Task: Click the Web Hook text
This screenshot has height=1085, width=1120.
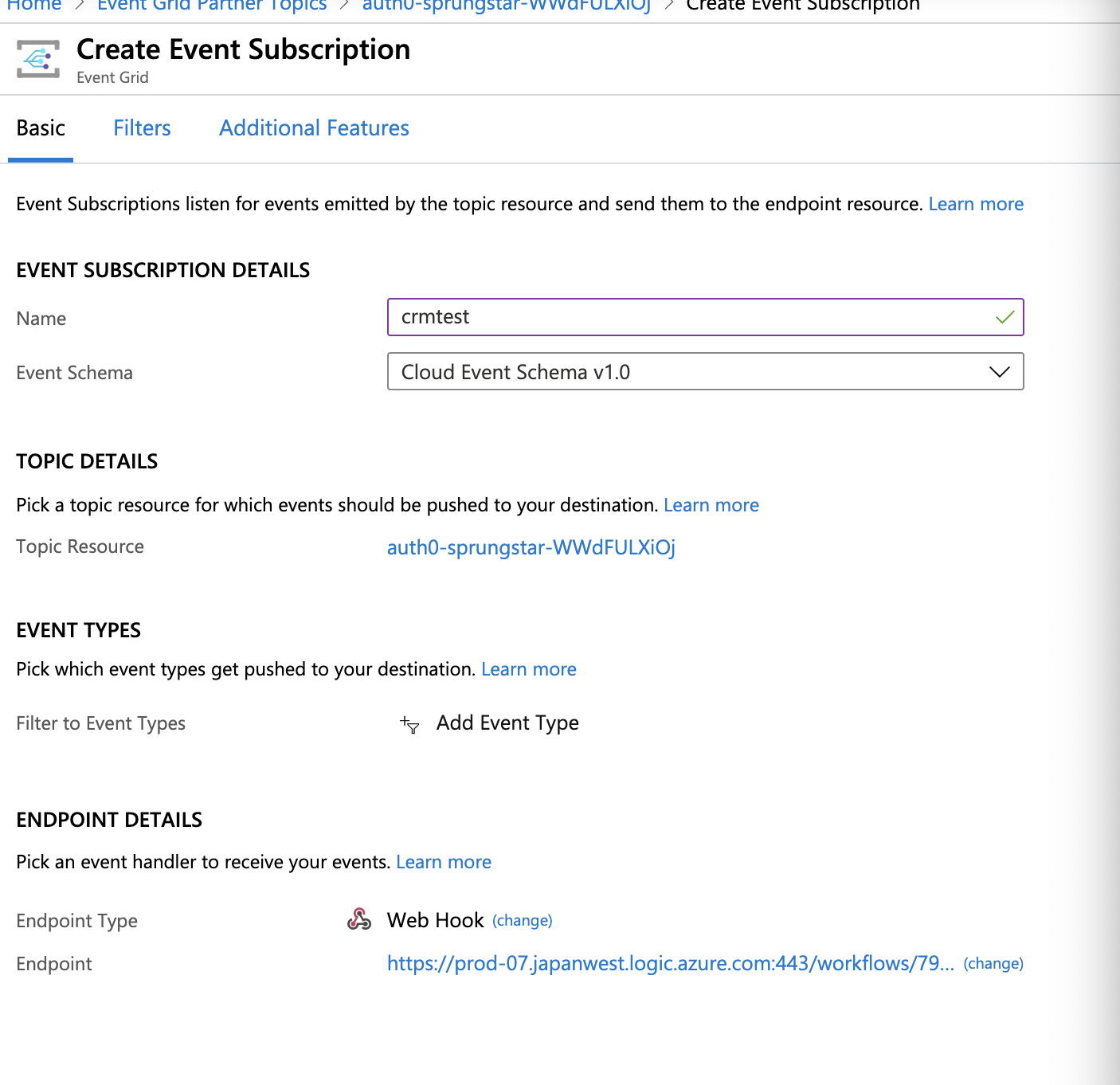Action: tap(435, 920)
